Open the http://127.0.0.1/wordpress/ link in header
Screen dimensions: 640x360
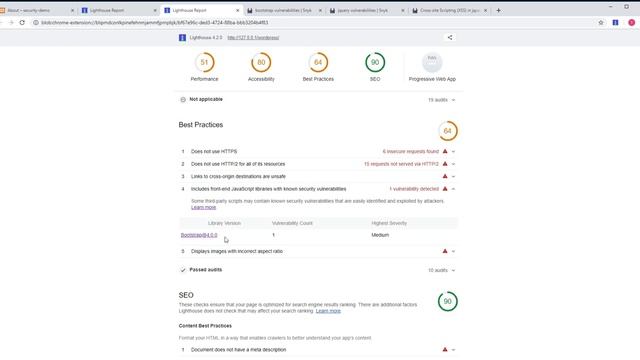tap(253, 38)
